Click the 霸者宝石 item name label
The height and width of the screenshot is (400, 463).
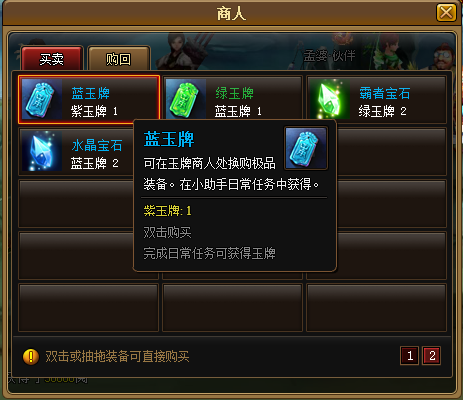coord(385,93)
